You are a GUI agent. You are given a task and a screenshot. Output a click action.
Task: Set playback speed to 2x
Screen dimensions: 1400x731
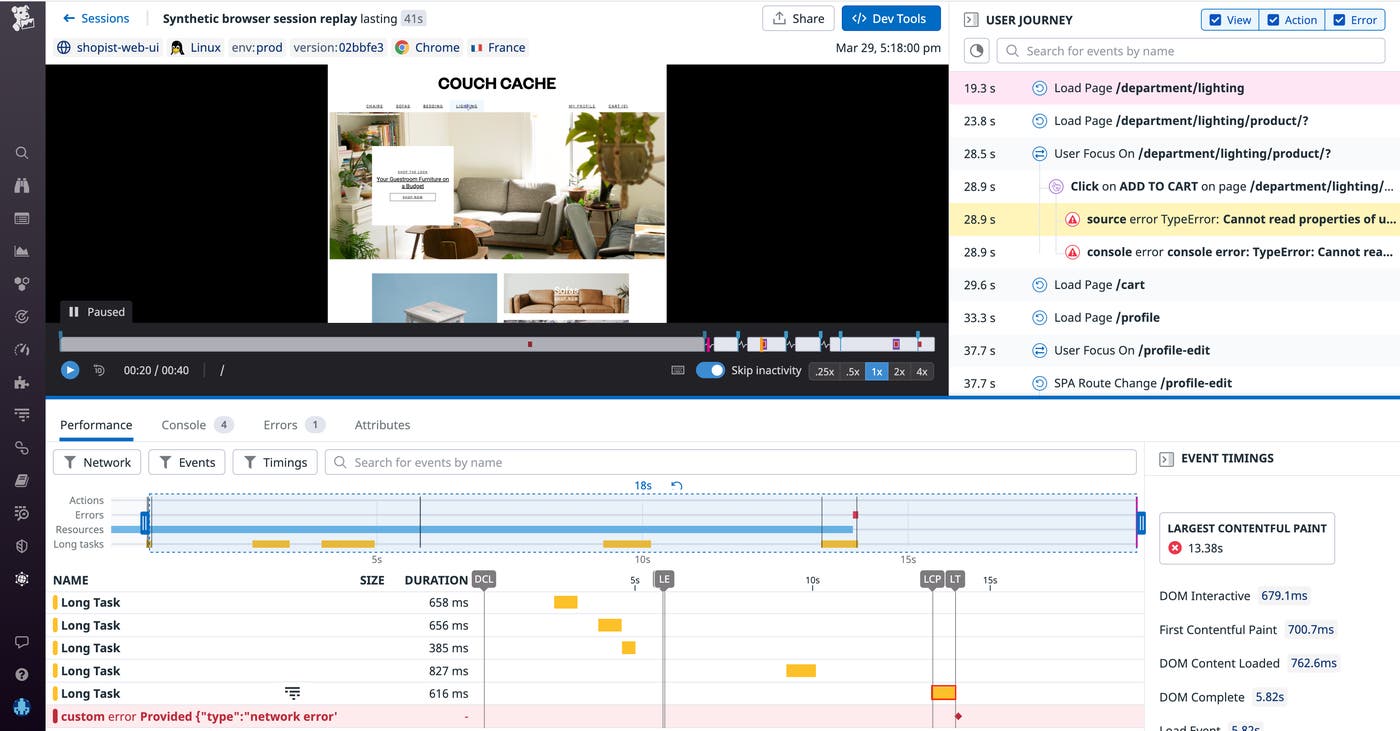coord(899,371)
